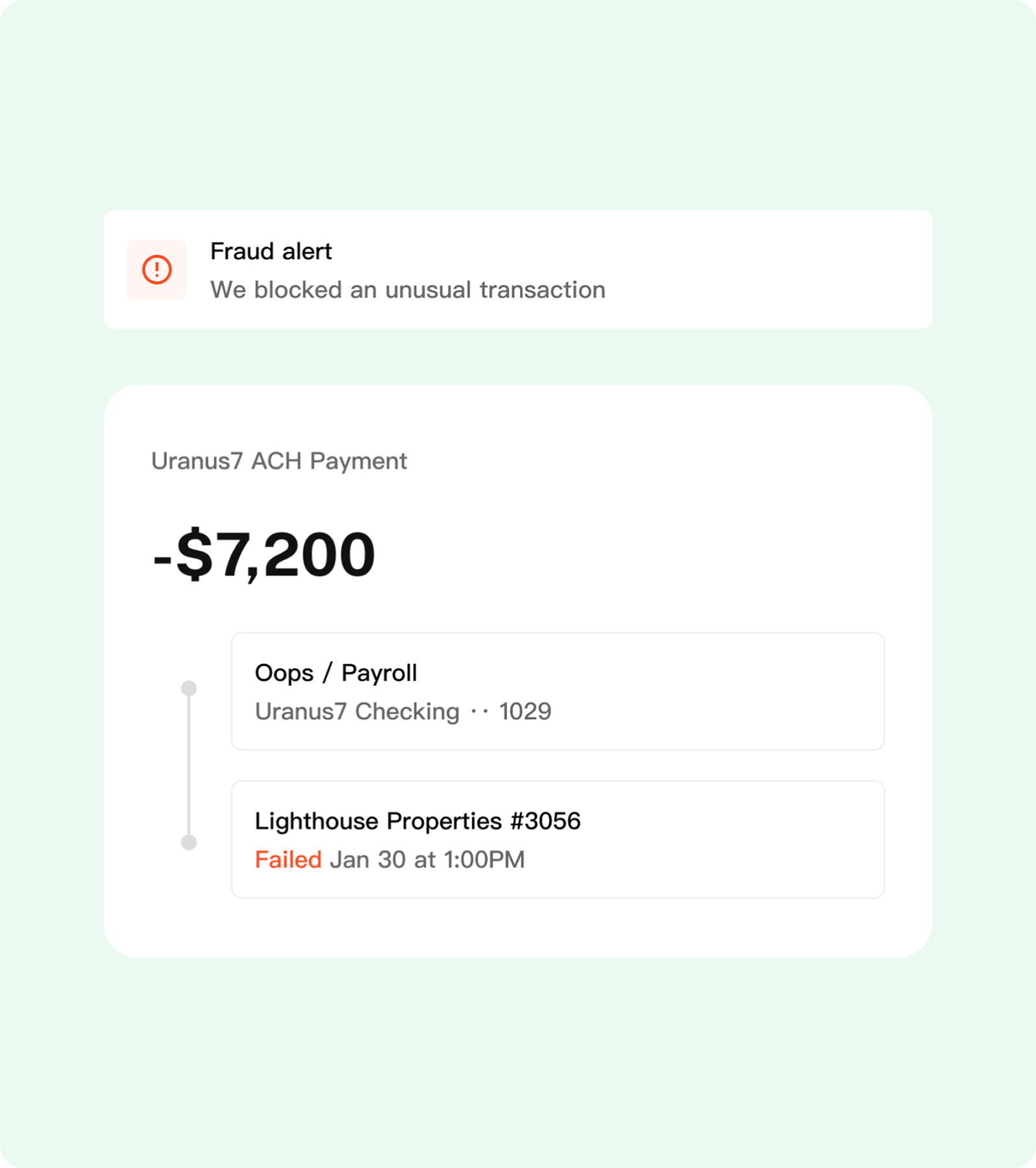
Task: Select the Uranus7 Checking account text
Action: click(357, 712)
